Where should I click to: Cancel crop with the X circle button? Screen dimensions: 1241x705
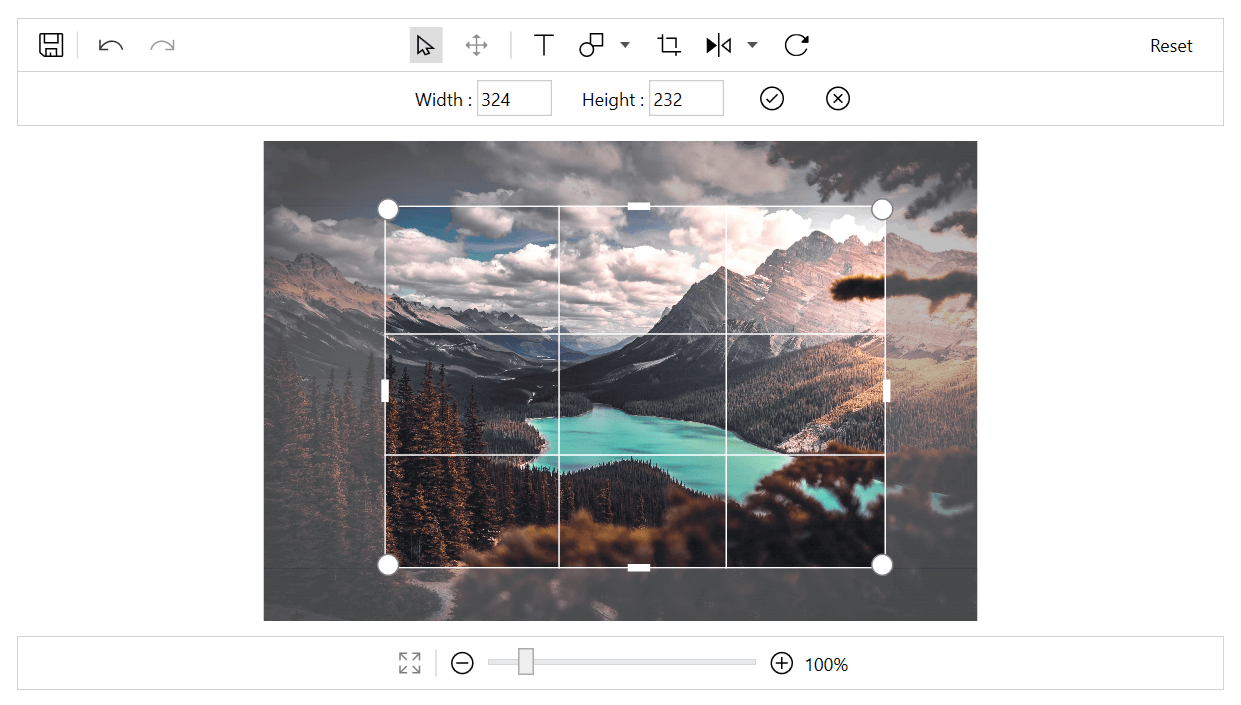[838, 98]
